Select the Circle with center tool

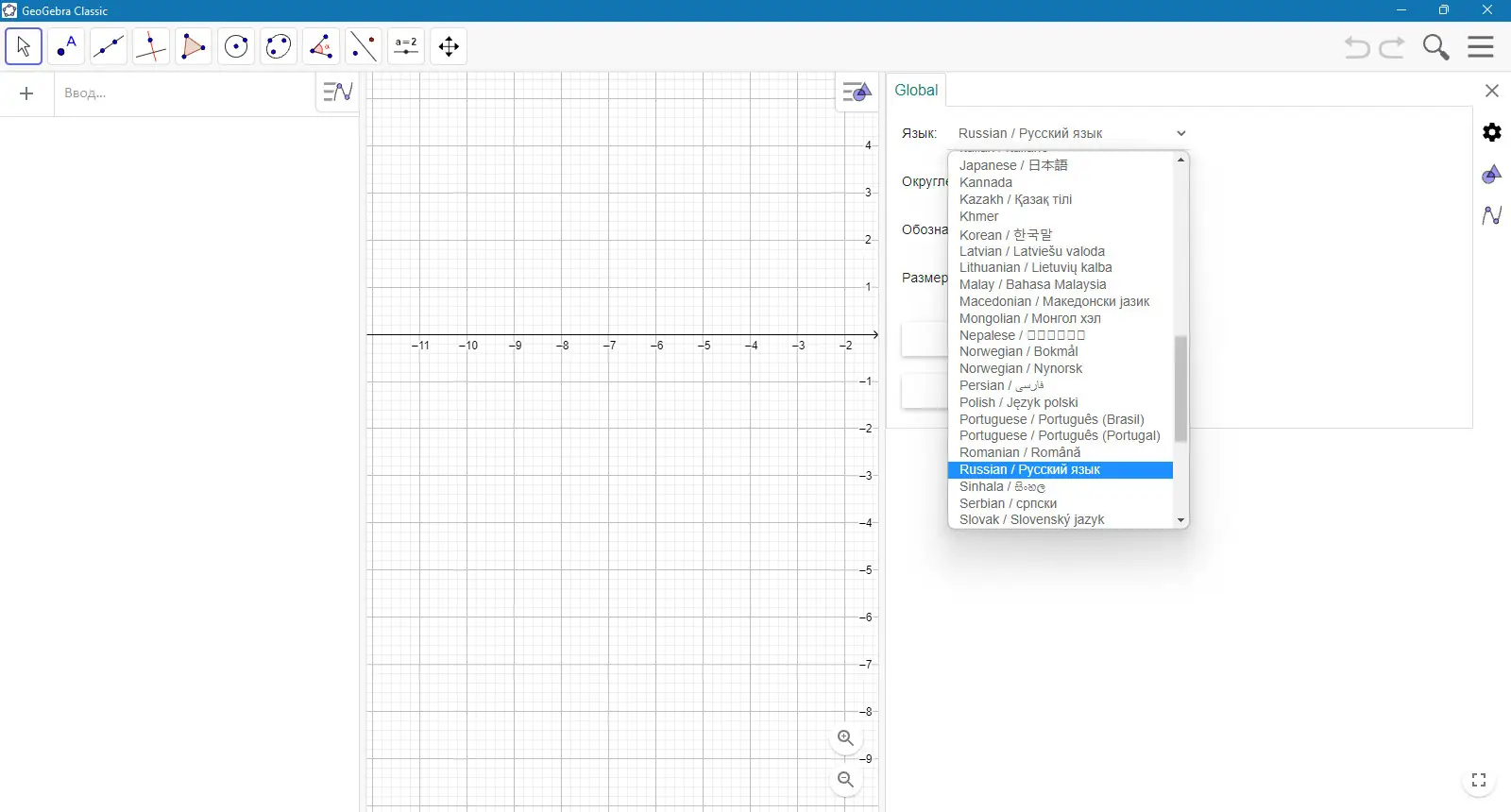236,46
